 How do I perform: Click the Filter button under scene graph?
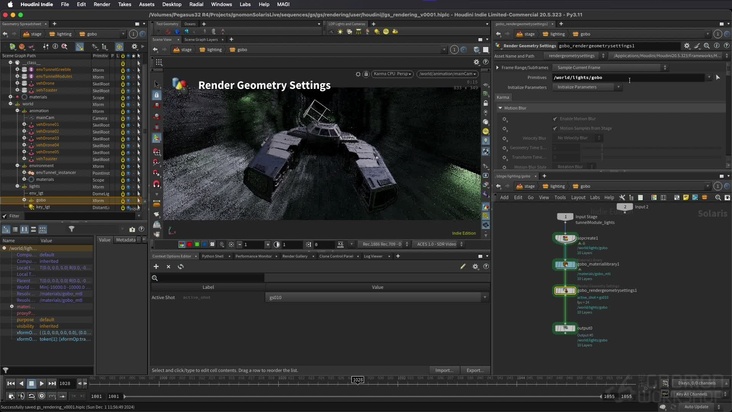pos(11,216)
